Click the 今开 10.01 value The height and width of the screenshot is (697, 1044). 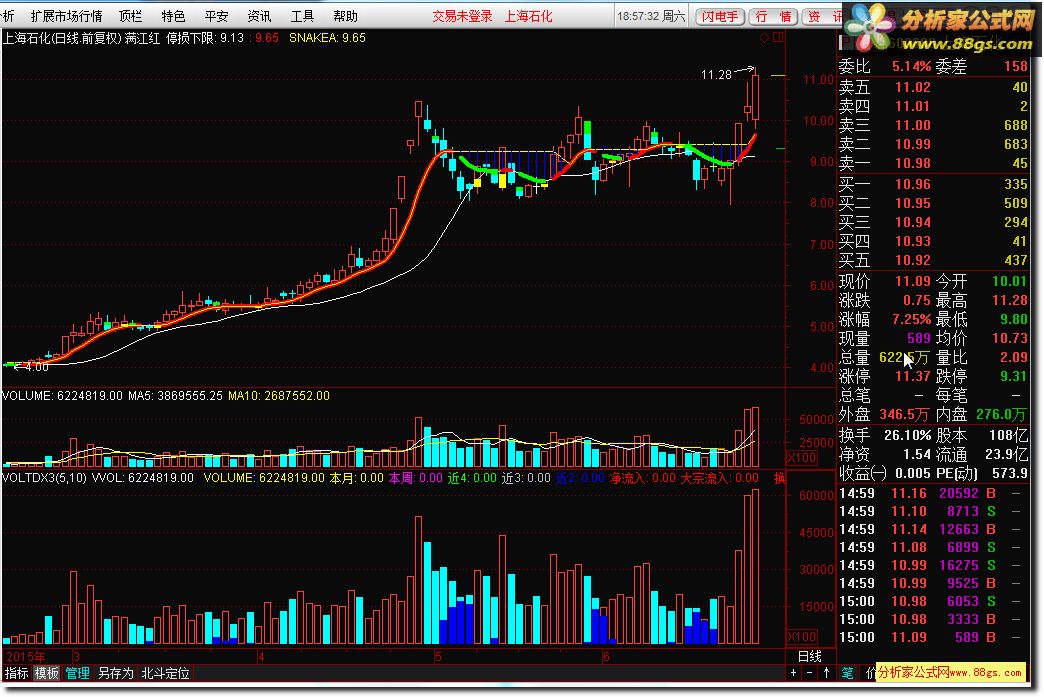click(1009, 281)
